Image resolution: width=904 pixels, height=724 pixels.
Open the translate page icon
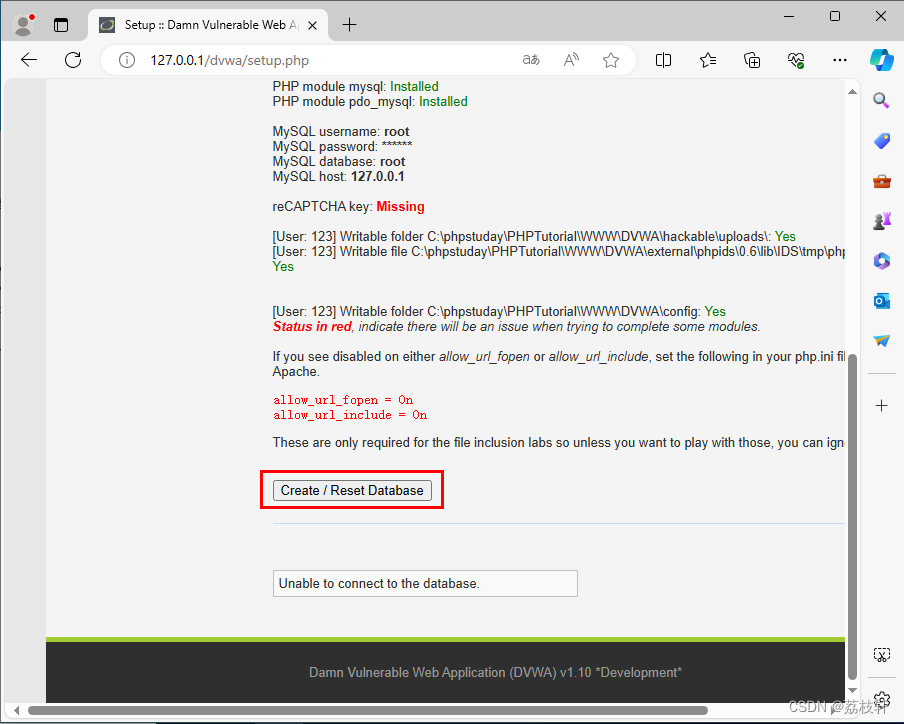point(531,60)
